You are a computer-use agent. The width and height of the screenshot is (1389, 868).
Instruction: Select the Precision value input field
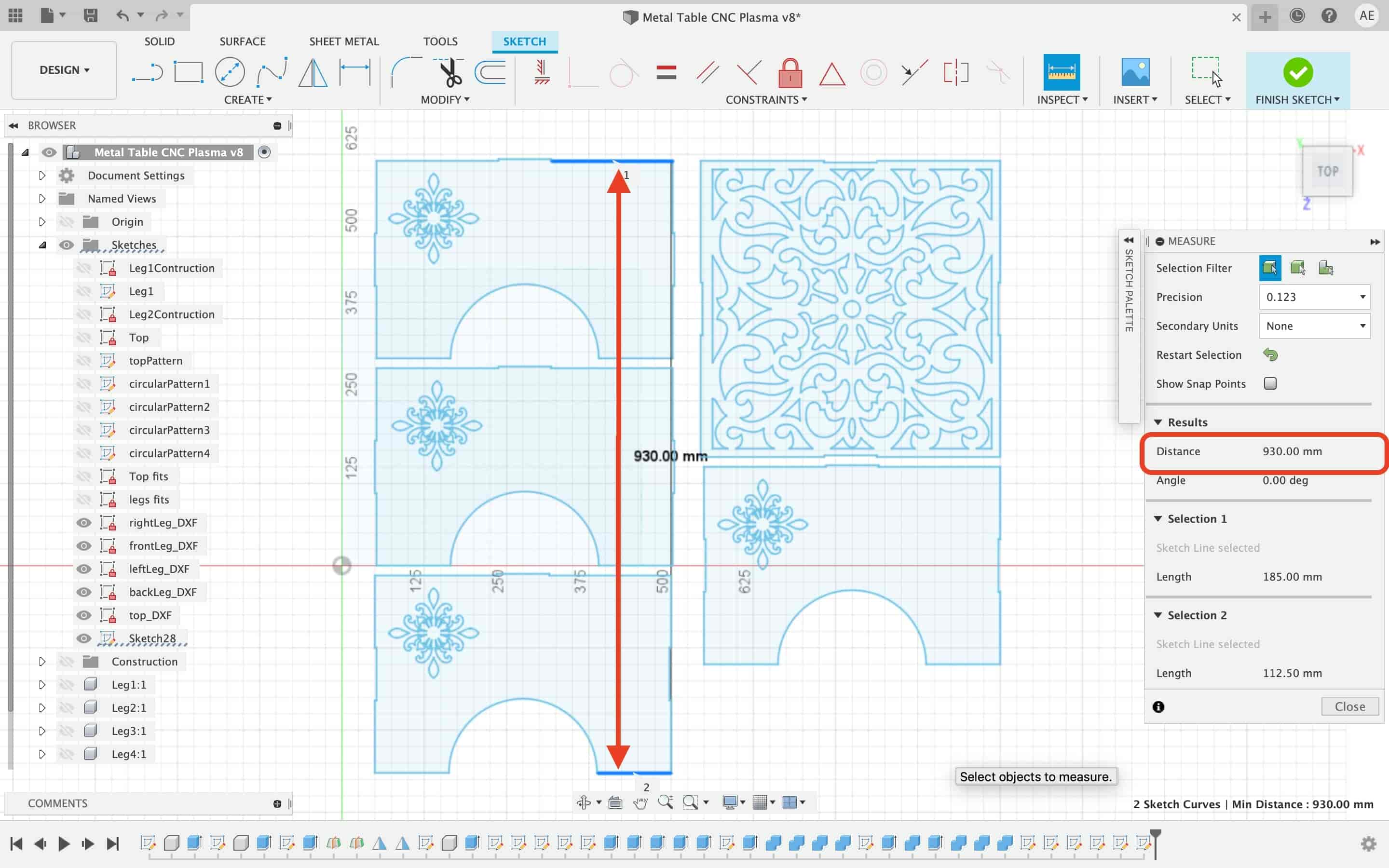1313,296
